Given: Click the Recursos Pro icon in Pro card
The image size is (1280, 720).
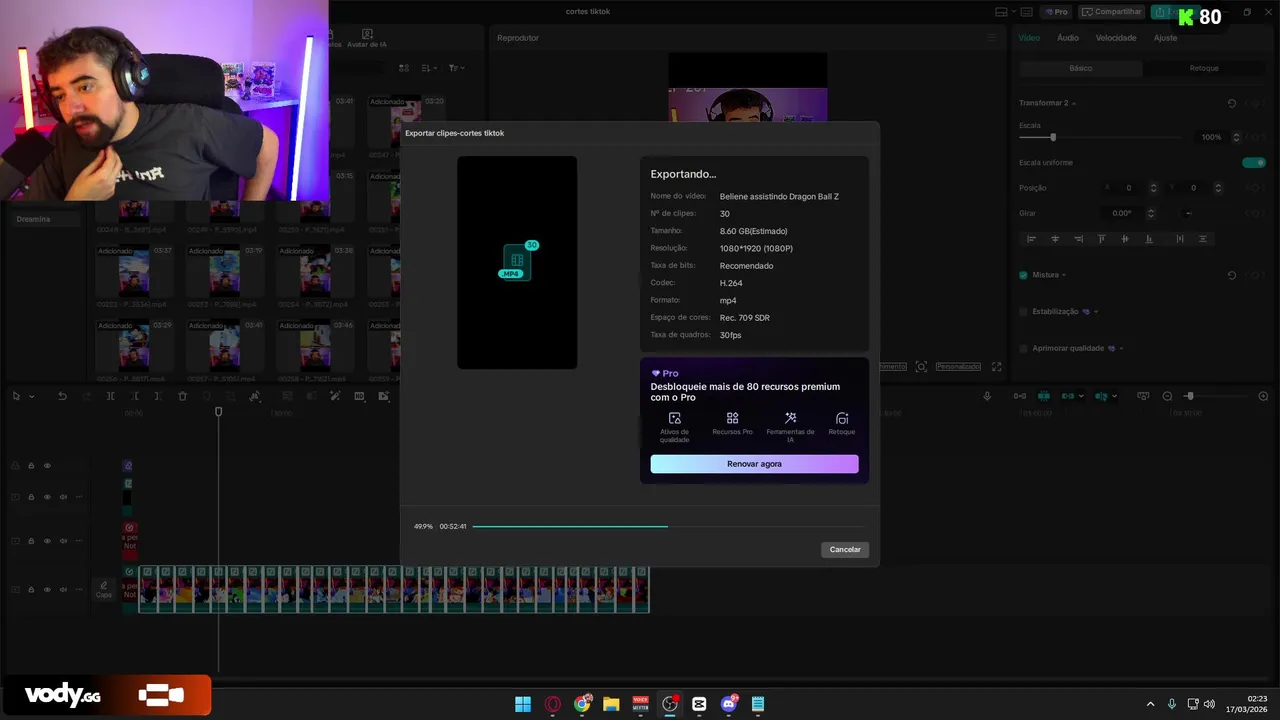Looking at the screenshot, I should coord(732,418).
